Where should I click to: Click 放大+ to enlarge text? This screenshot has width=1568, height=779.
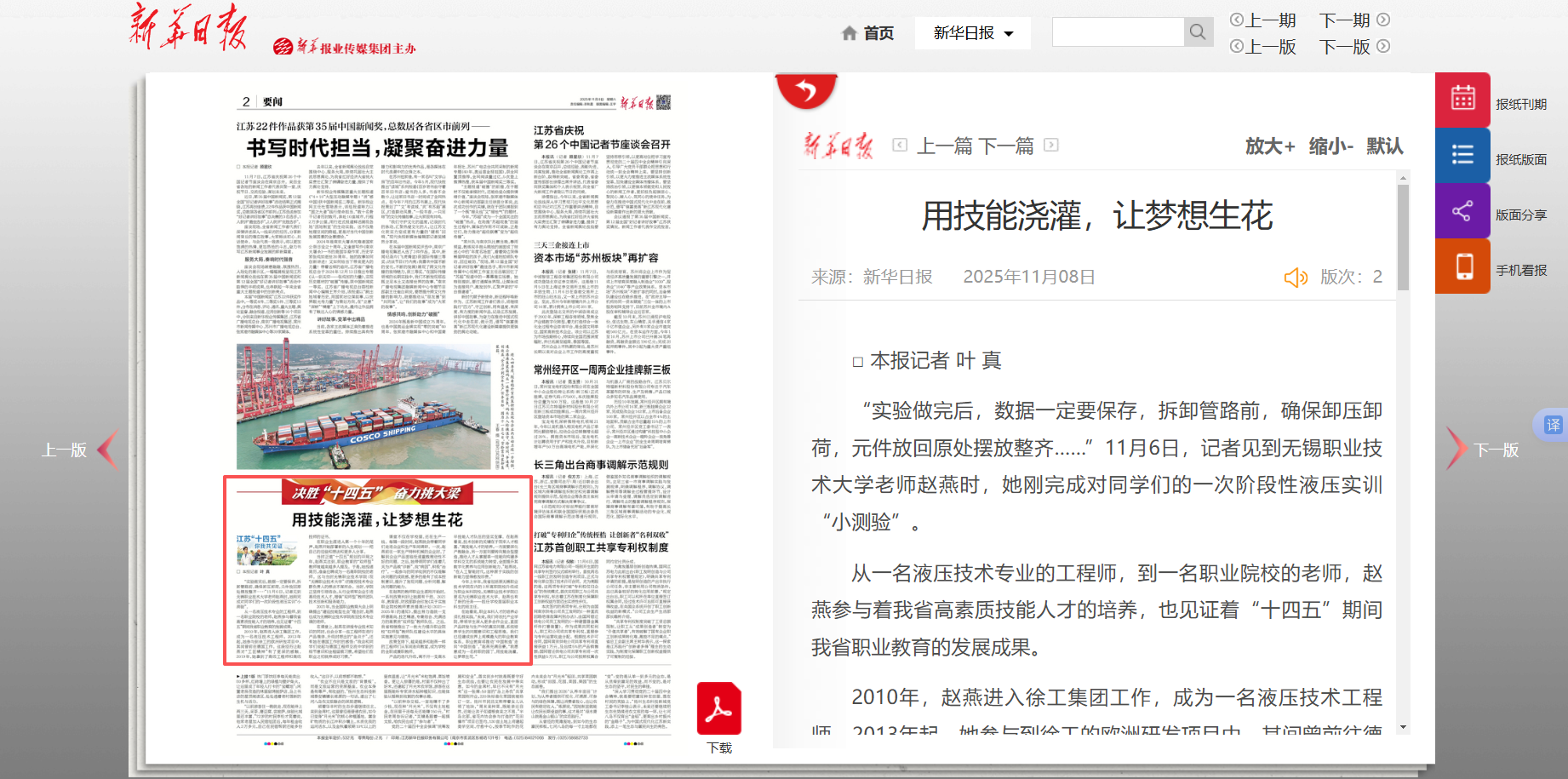click(1269, 146)
